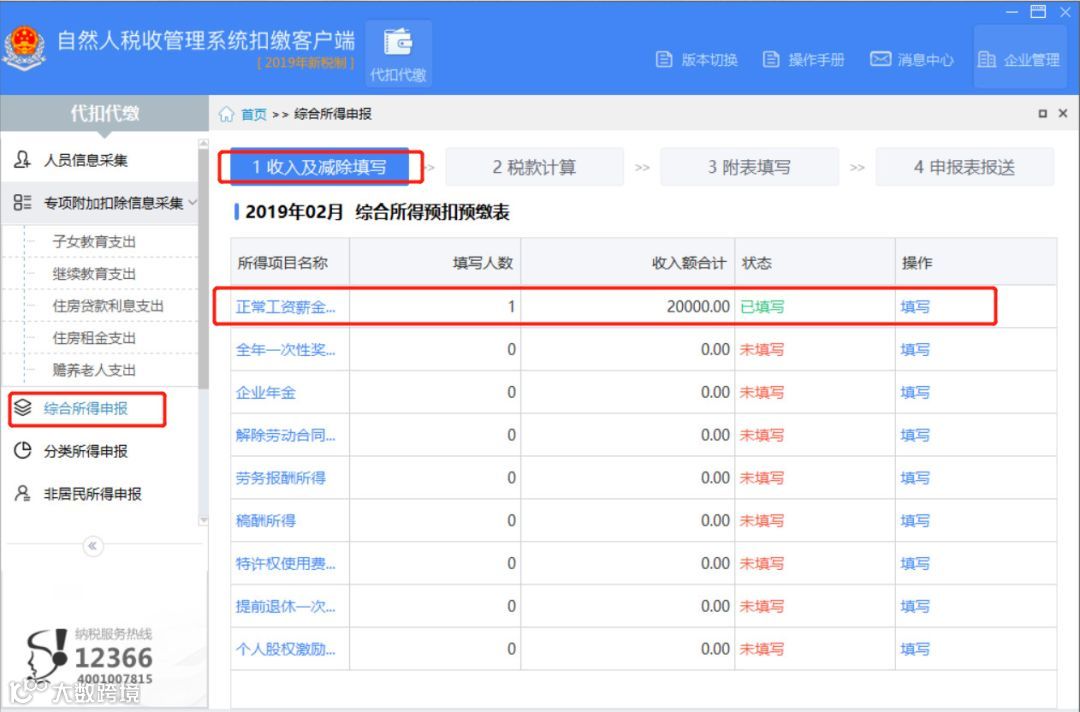The image size is (1080, 712).
Task: Click the 状态 column header
Action: coord(815,262)
